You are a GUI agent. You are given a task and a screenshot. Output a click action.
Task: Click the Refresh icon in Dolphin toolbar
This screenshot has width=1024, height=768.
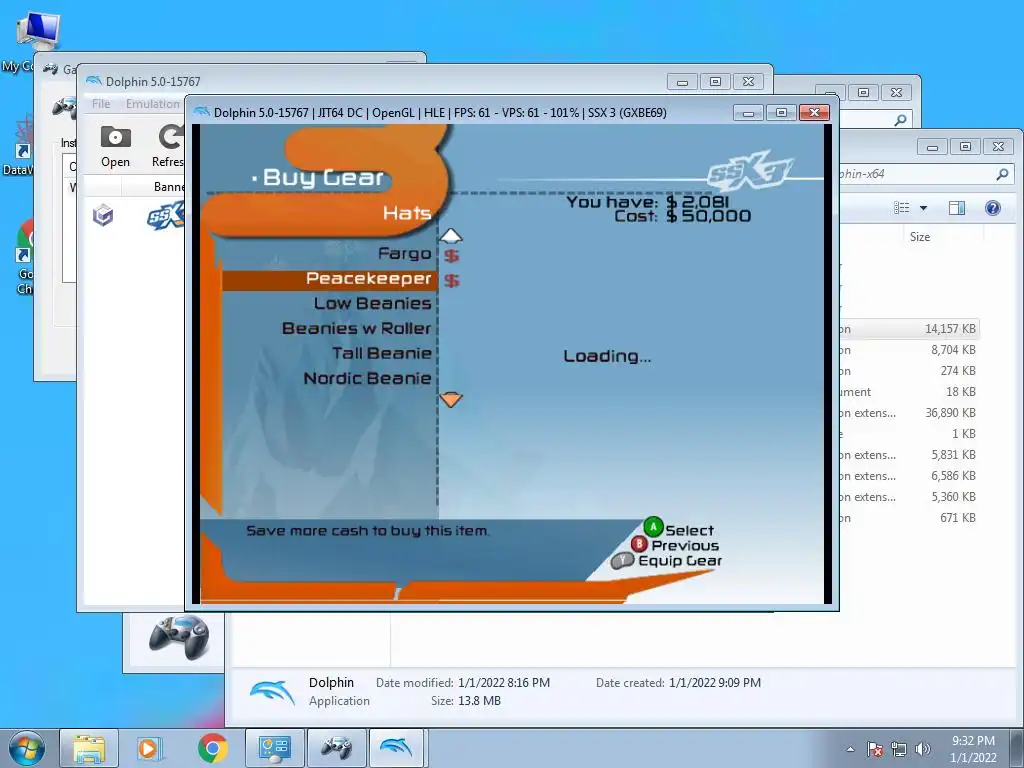click(x=171, y=137)
